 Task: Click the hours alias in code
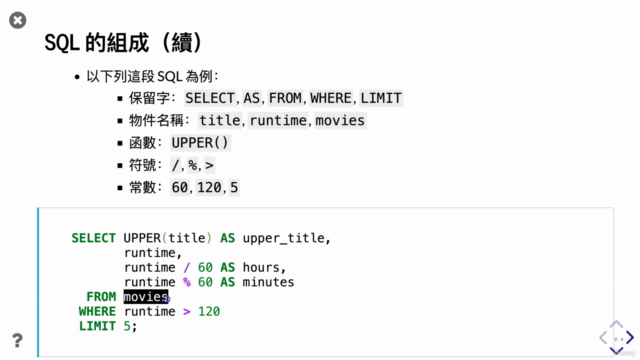coord(261,267)
